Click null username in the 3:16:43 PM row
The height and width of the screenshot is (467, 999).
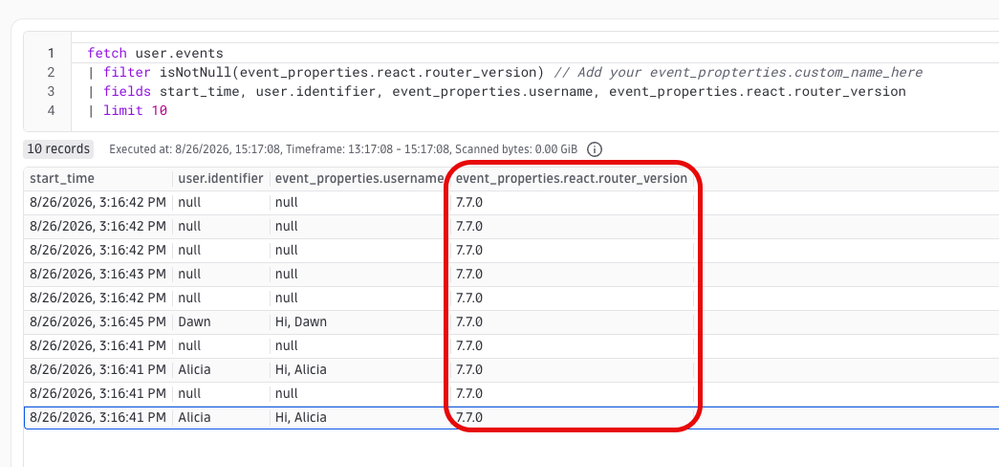click(286, 274)
